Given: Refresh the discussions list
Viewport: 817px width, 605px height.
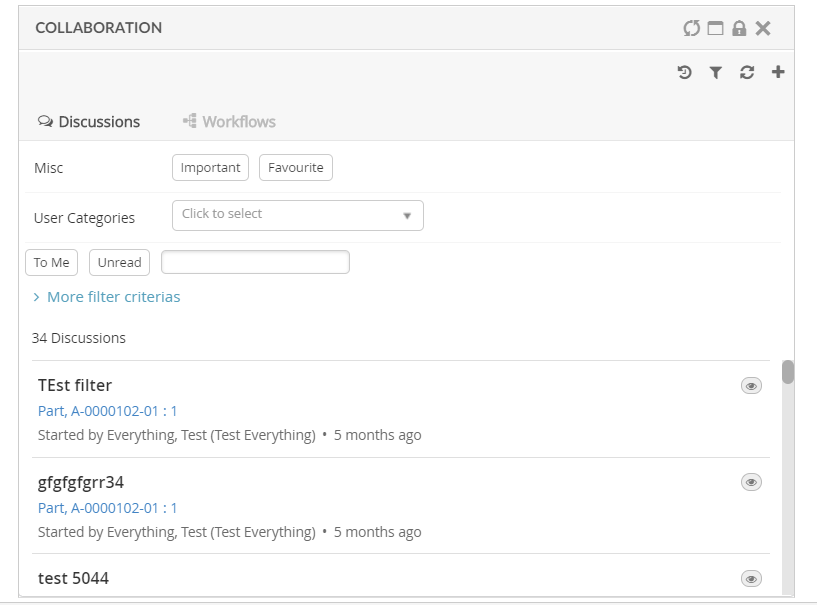Looking at the screenshot, I should pos(747,72).
